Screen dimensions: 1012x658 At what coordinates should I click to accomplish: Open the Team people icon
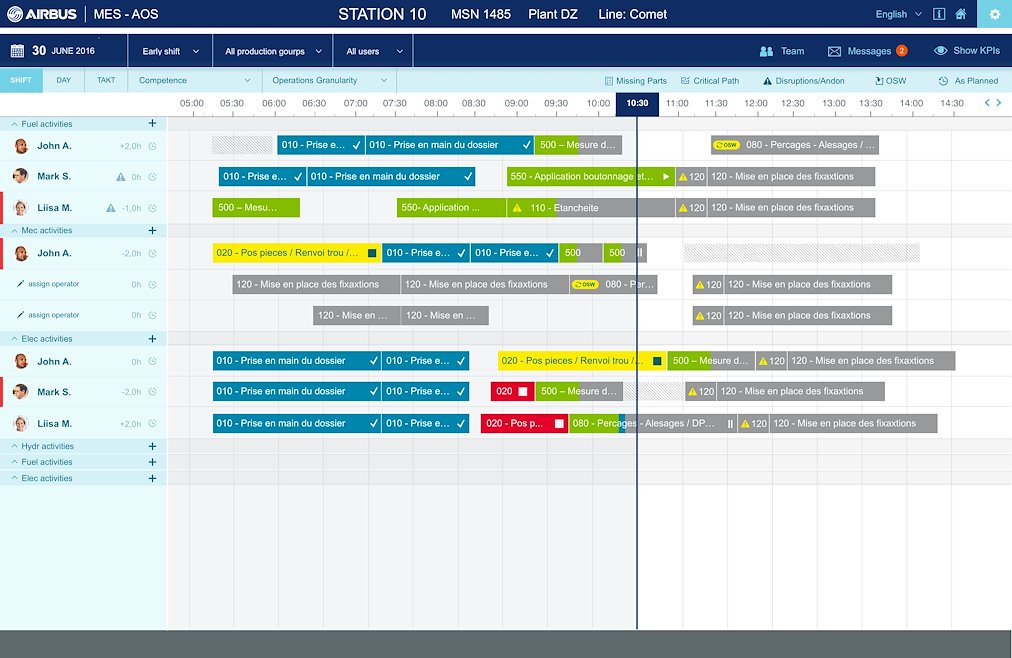coord(766,51)
